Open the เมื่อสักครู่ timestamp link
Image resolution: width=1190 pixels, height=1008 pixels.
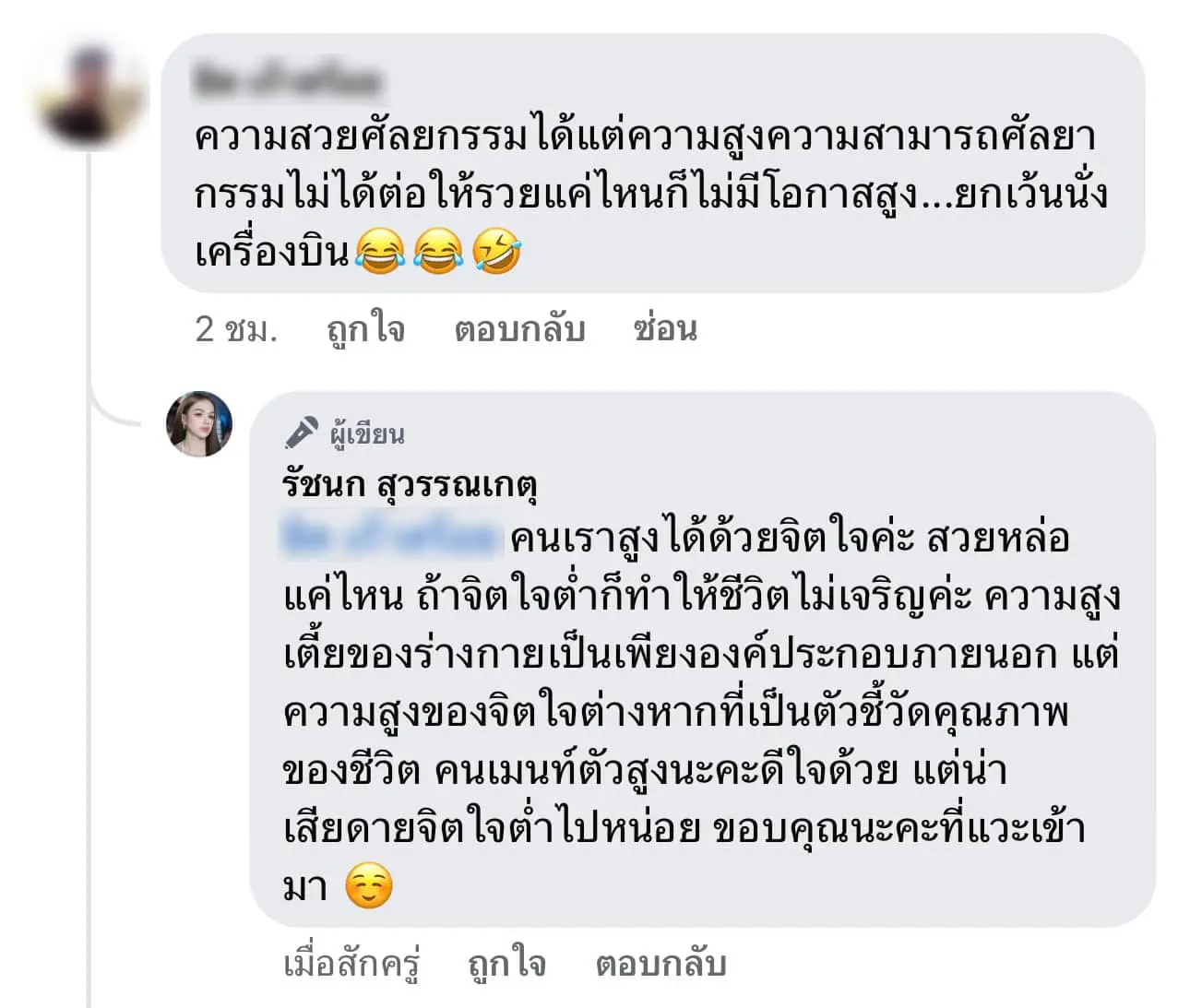351,965
